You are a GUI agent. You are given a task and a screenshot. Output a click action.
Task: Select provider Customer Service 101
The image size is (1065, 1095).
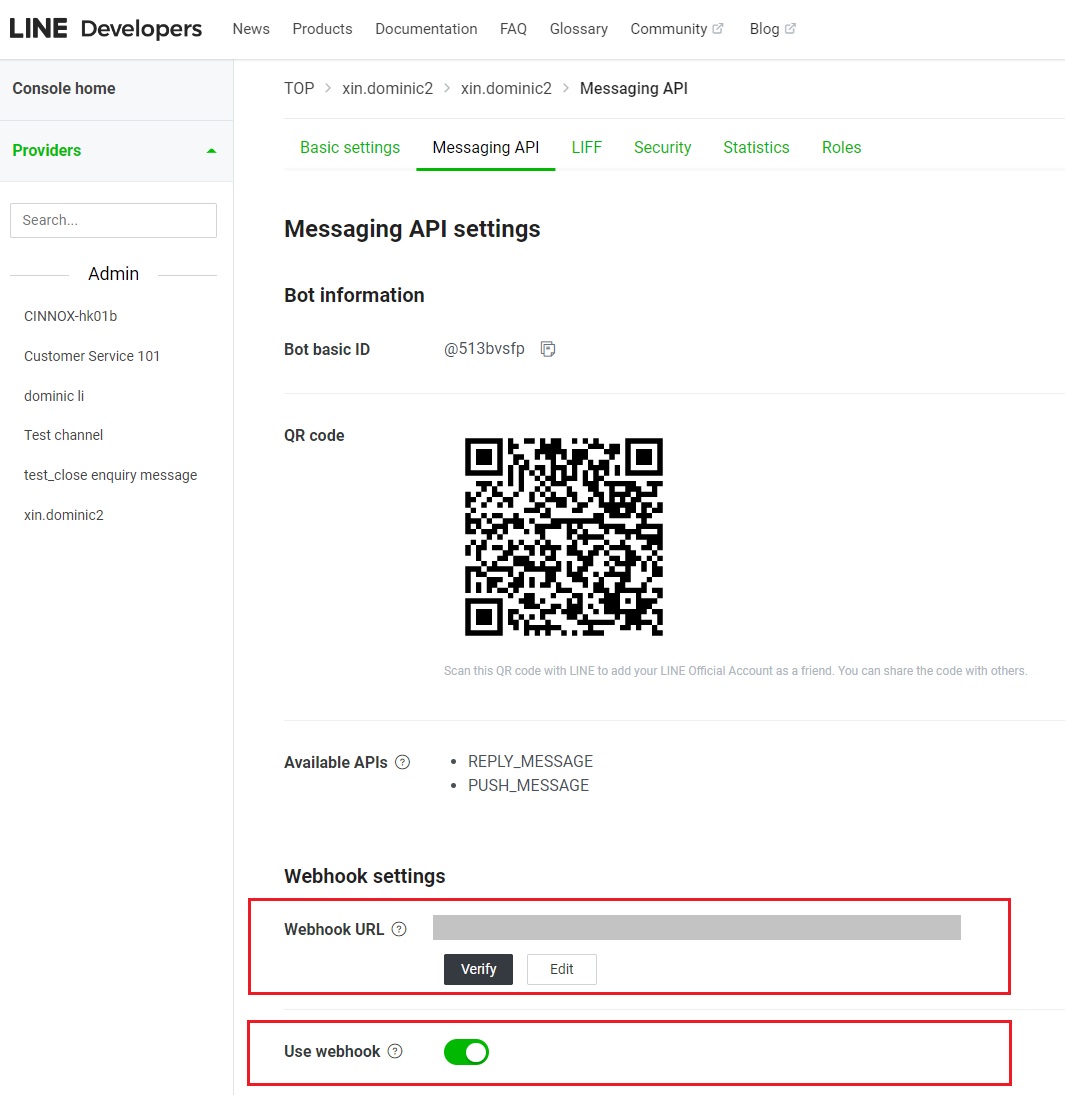tap(92, 356)
